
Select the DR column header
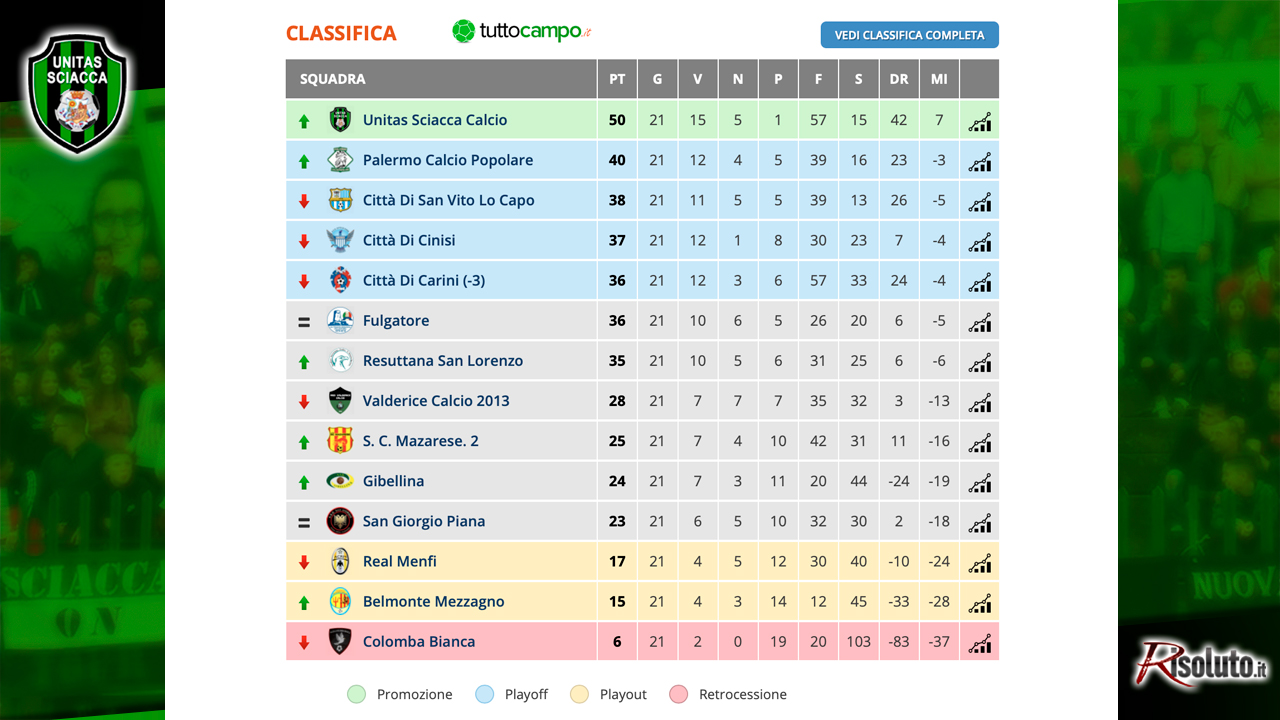pyautogui.click(x=899, y=79)
